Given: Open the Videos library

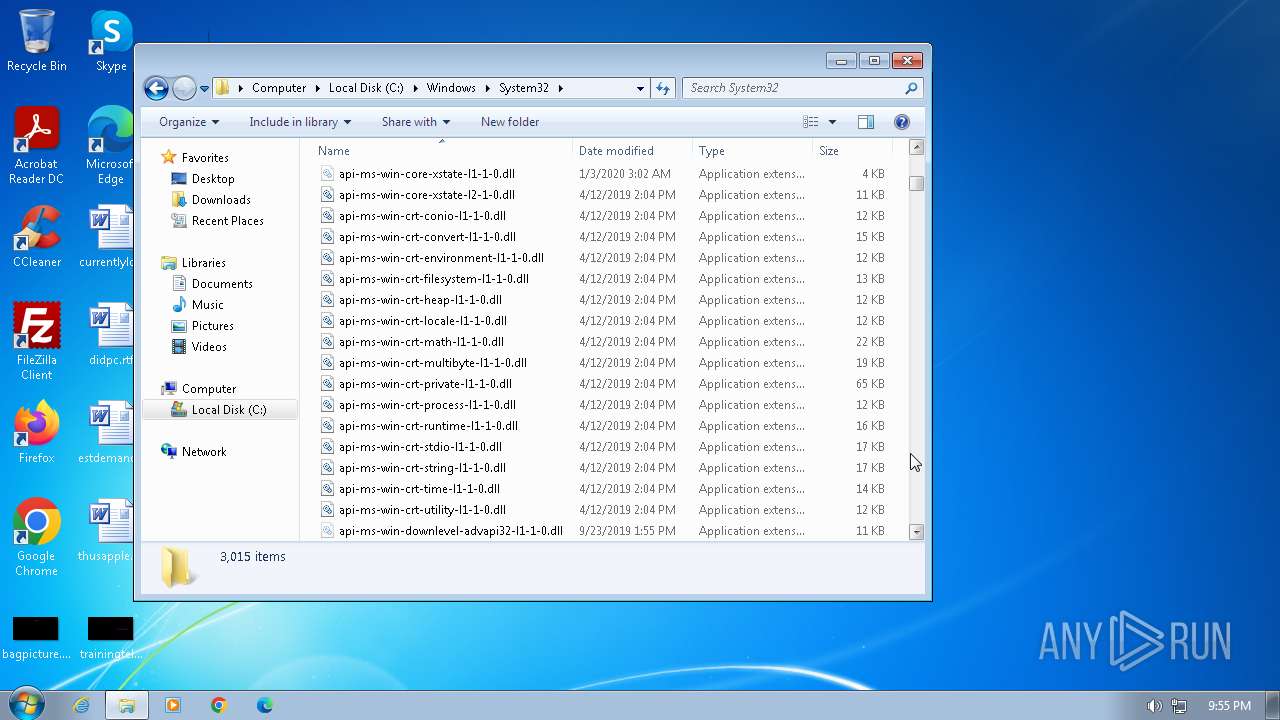Looking at the screenshot, I should pyautogui.click(x=209, y=347).
